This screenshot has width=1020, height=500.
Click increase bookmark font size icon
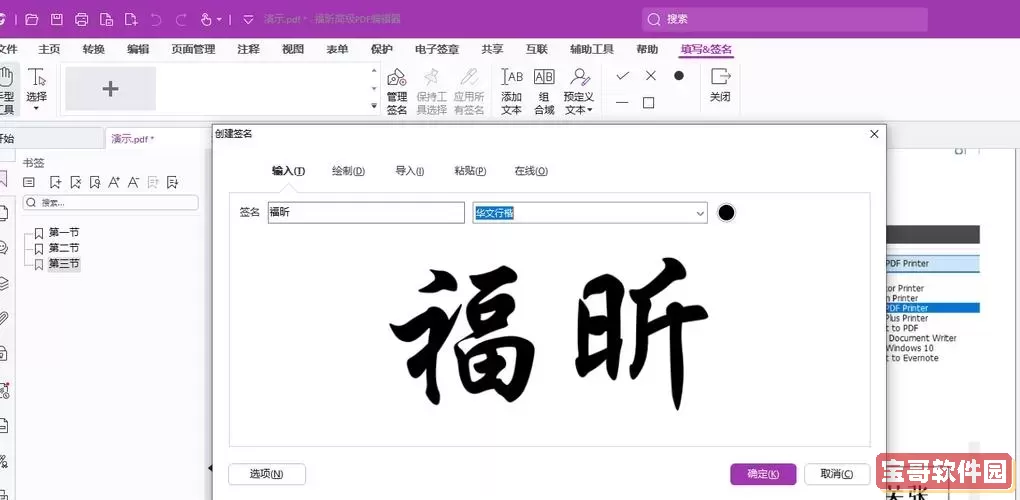[x=114, y=182]
